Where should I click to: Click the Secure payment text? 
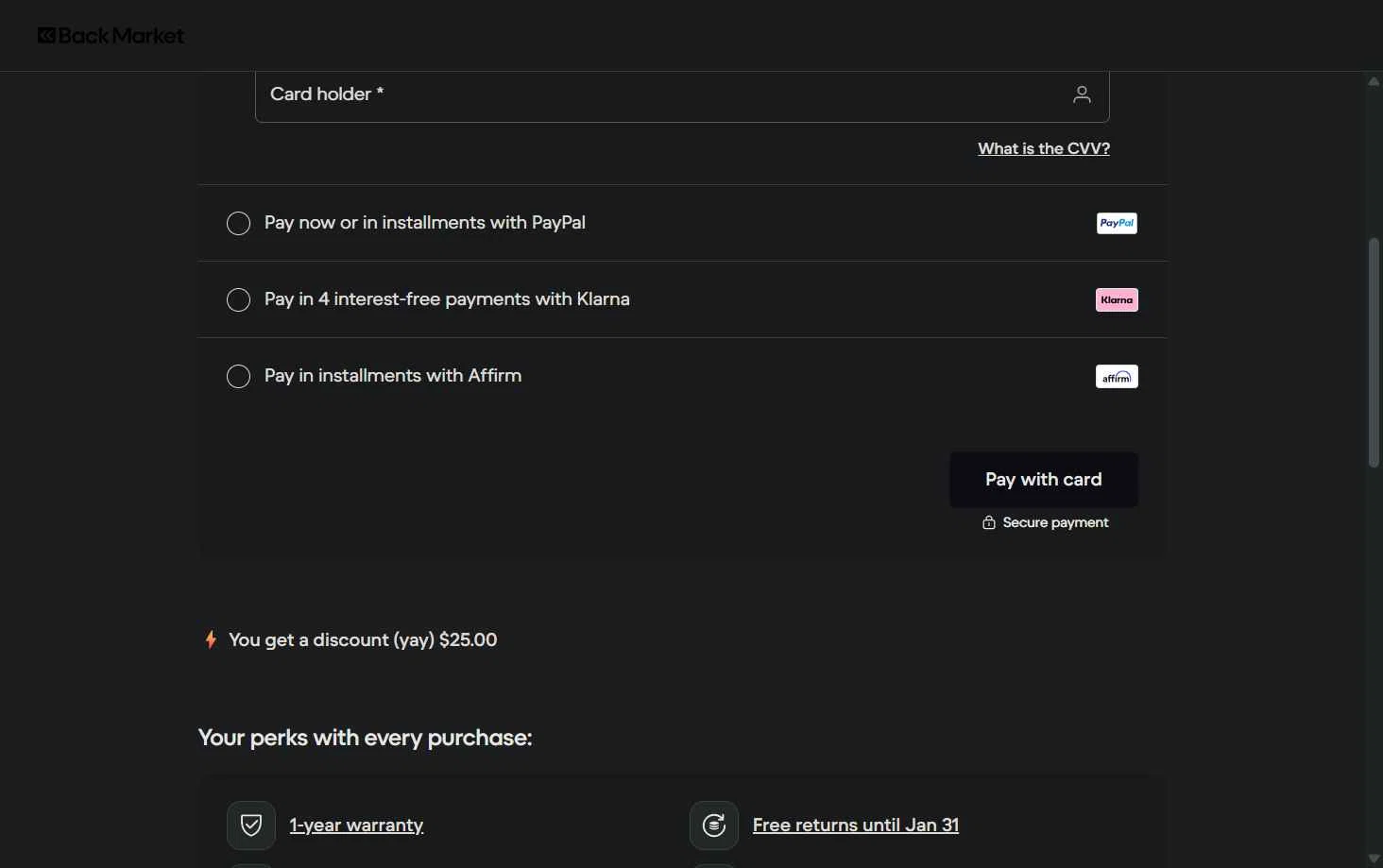(x=1055, y=522)
